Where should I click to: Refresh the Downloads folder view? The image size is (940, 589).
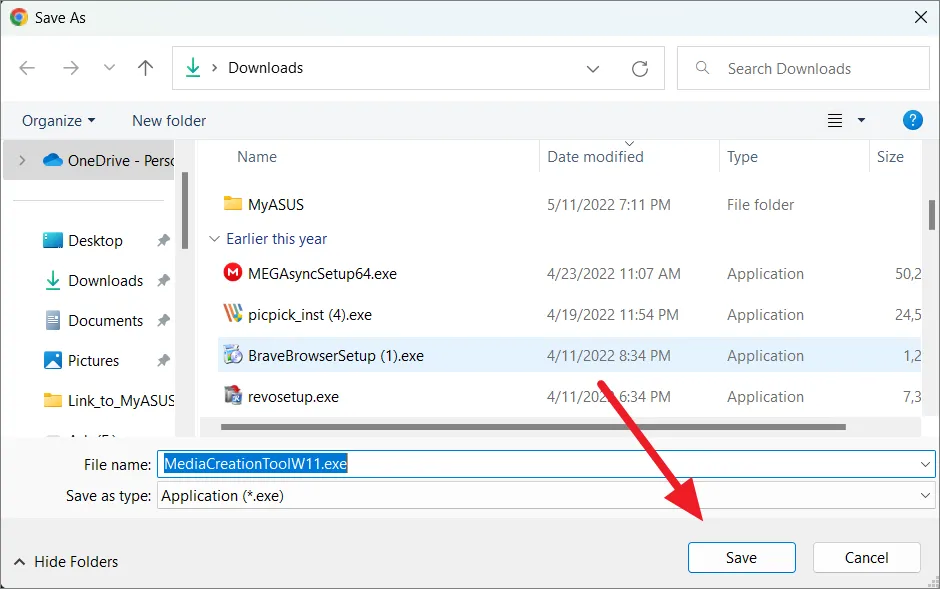point(640,68)
